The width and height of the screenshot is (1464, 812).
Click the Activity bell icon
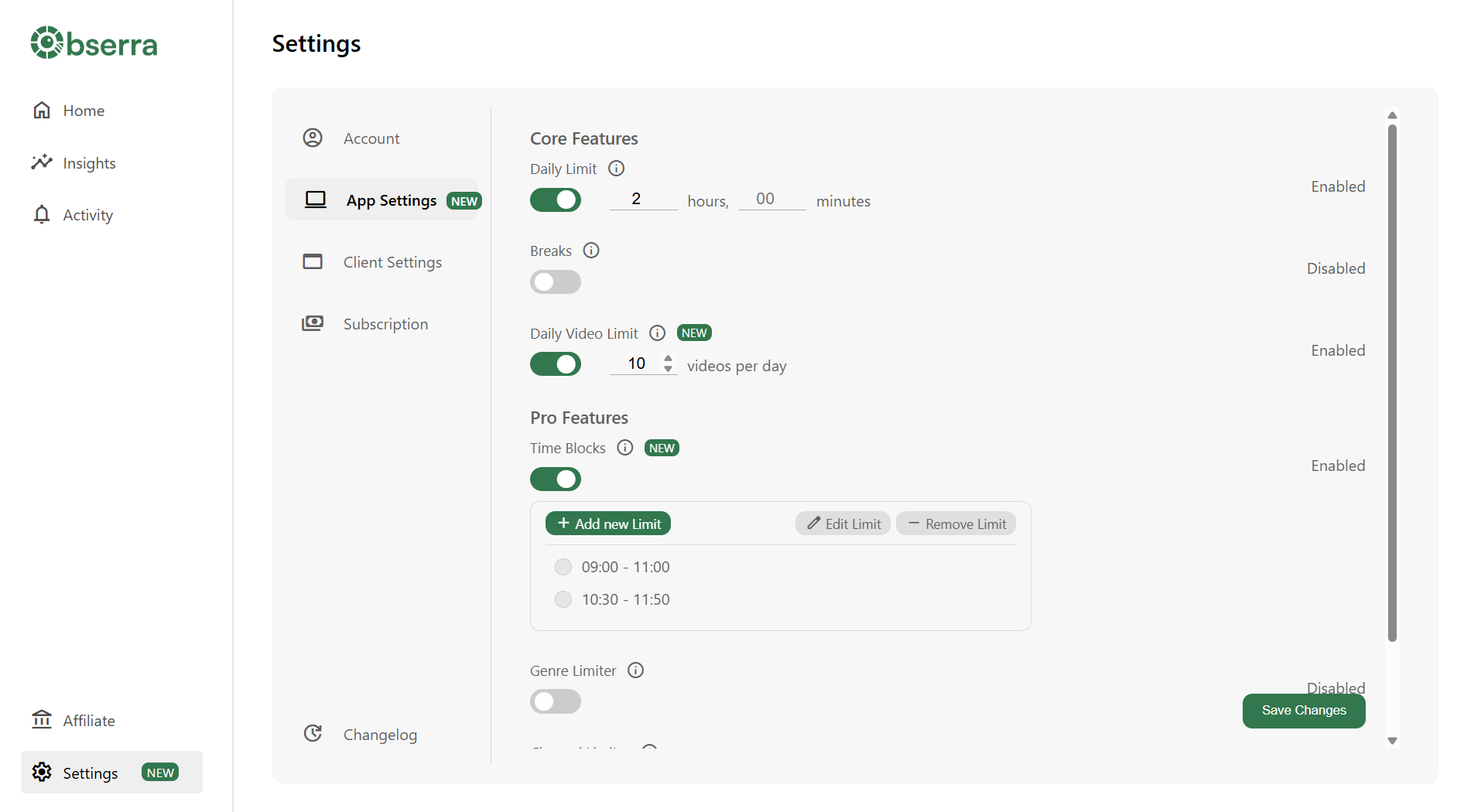coord(42,214)
